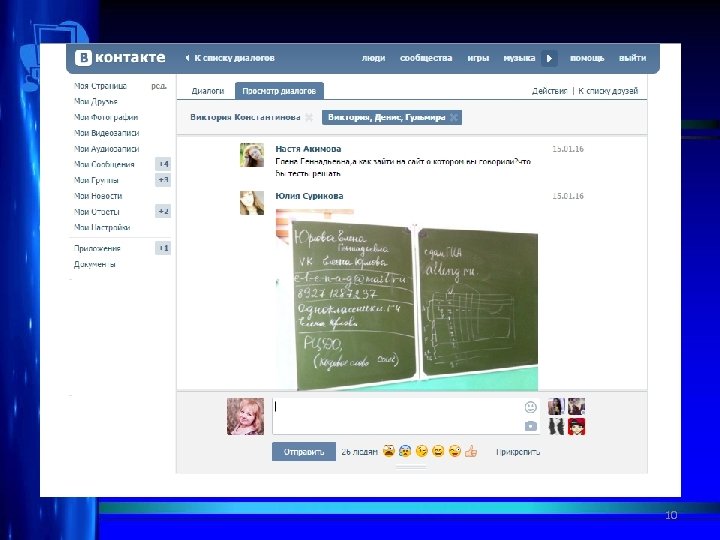Select Виктория, Денис, Гульмира dialog tab
Image resolution: width=720 pixels, height=540 pixels.
(386, 118)
